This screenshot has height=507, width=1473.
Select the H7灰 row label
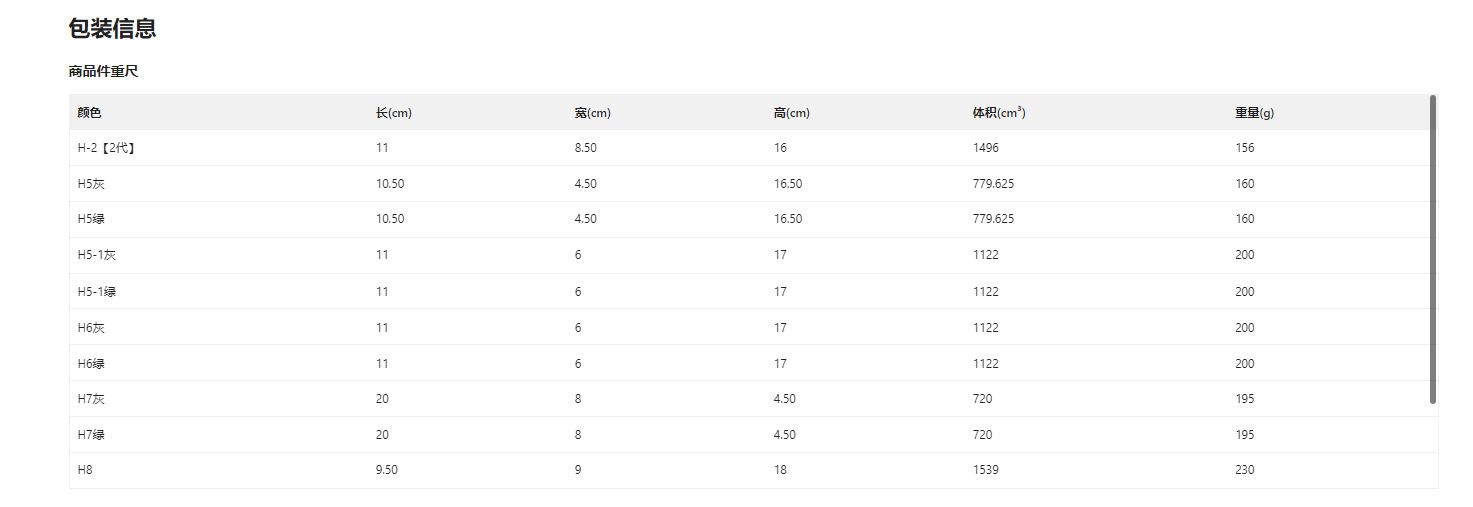pos(91,399)
